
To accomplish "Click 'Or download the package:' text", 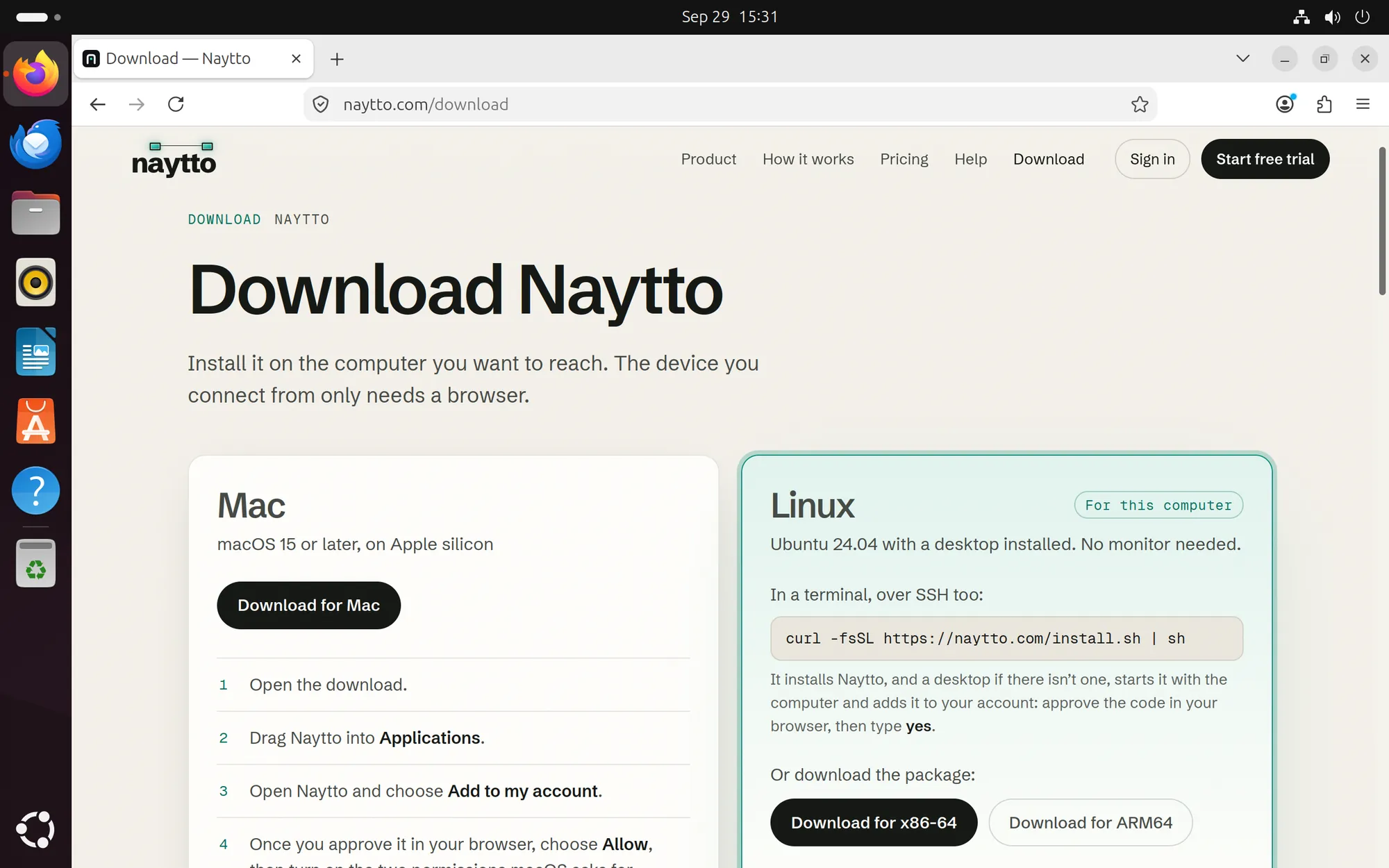I will coord(872,775).
